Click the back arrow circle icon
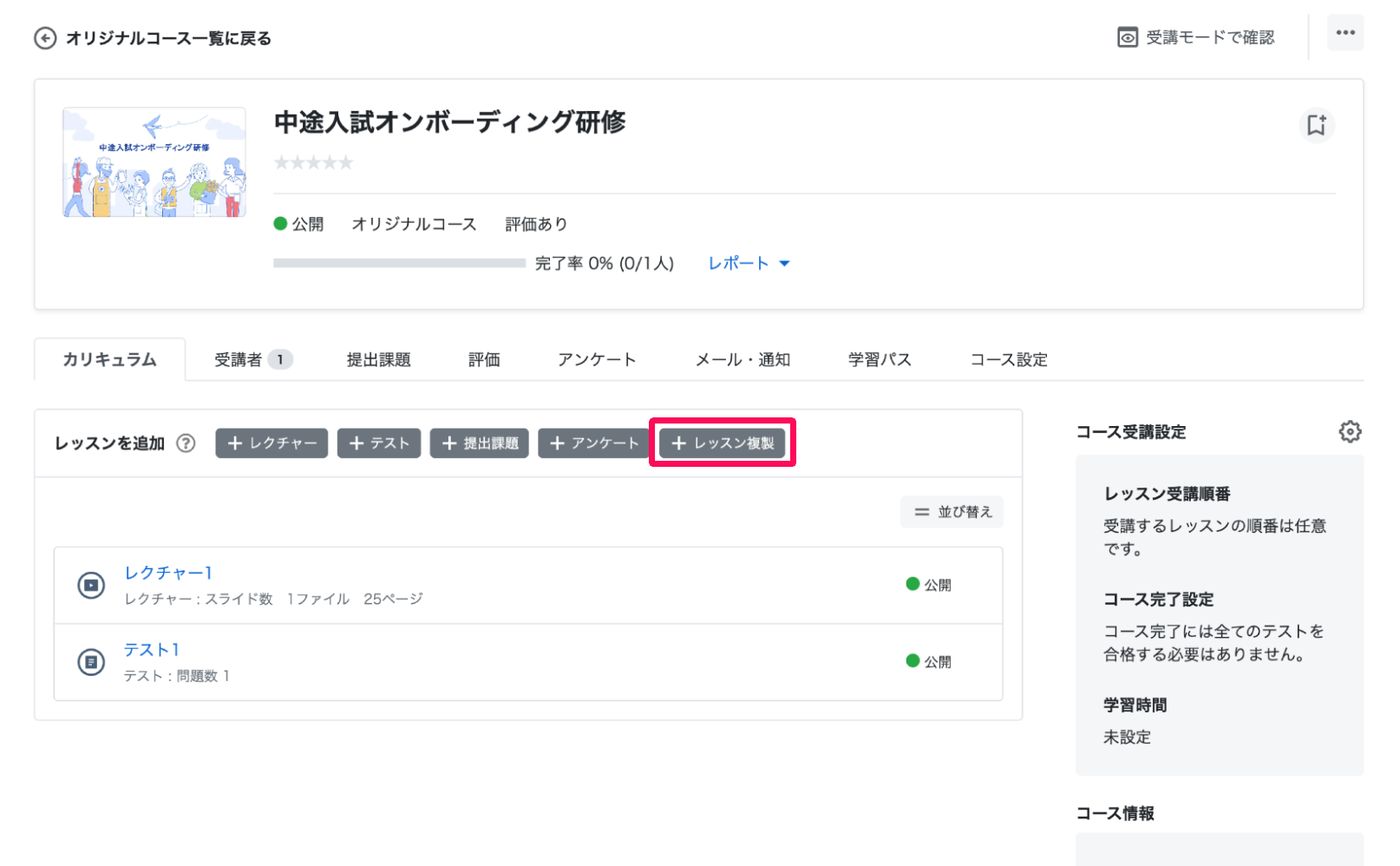Viewport: 1400px width, 866px height. coord(45,38)
